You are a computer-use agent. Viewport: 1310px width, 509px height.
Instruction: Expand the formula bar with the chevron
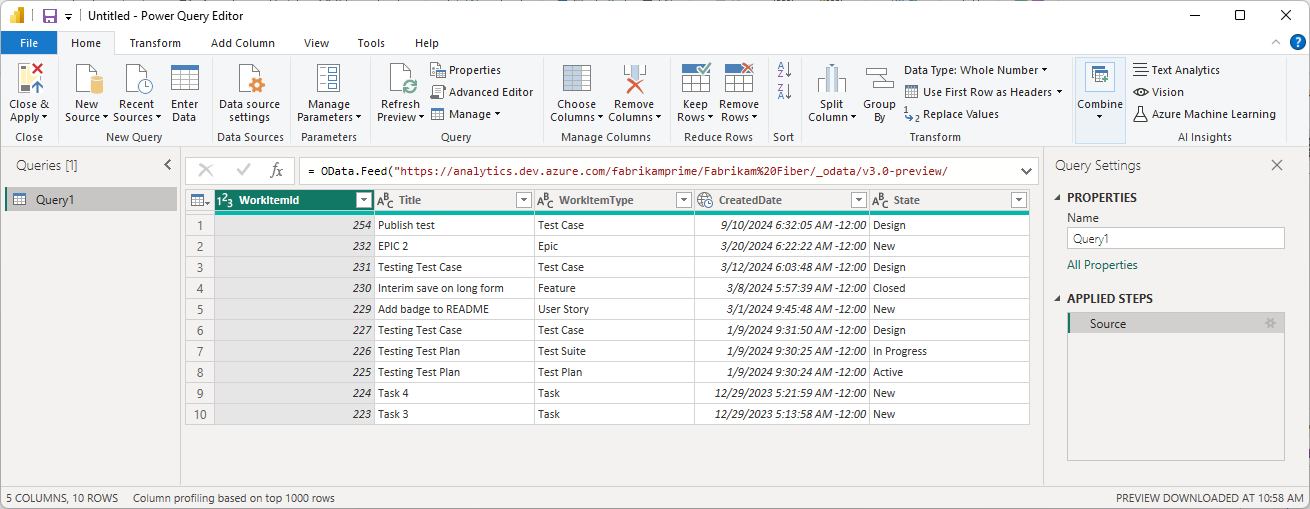point(1026,171)
